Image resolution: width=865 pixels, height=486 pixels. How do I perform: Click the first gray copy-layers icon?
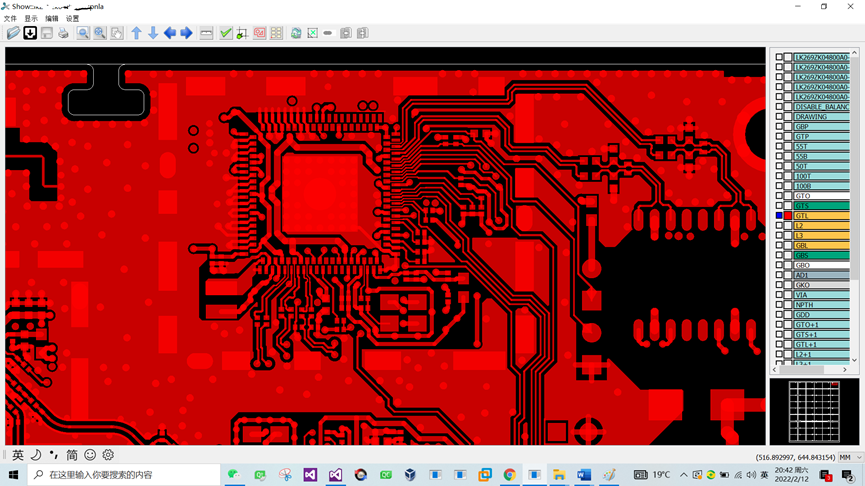coord(346,33)
